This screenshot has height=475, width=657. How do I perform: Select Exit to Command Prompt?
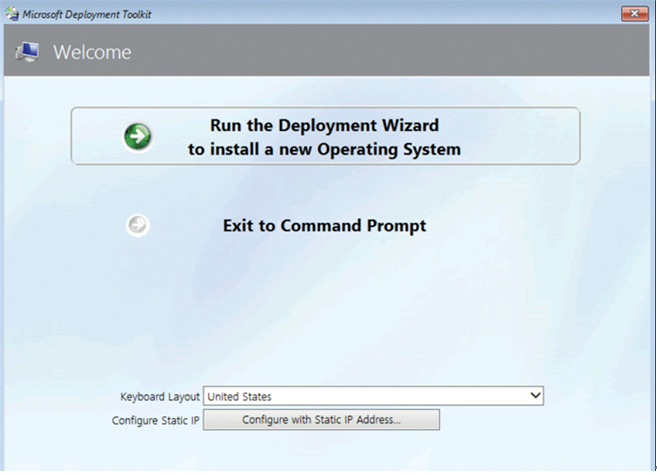pyautogui.click(x=324, y=225)
